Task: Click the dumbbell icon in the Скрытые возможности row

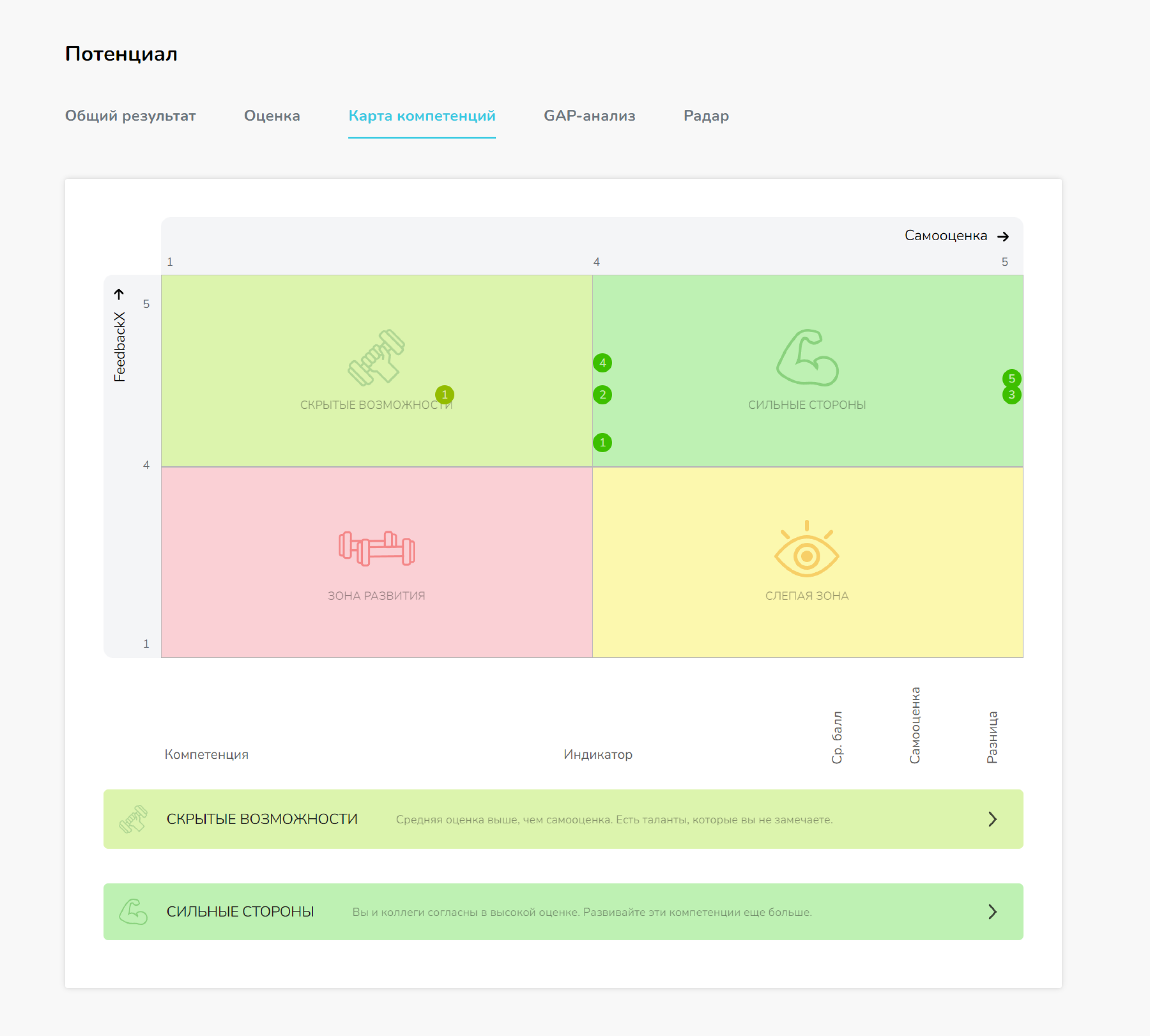Action: click(133, 819)
